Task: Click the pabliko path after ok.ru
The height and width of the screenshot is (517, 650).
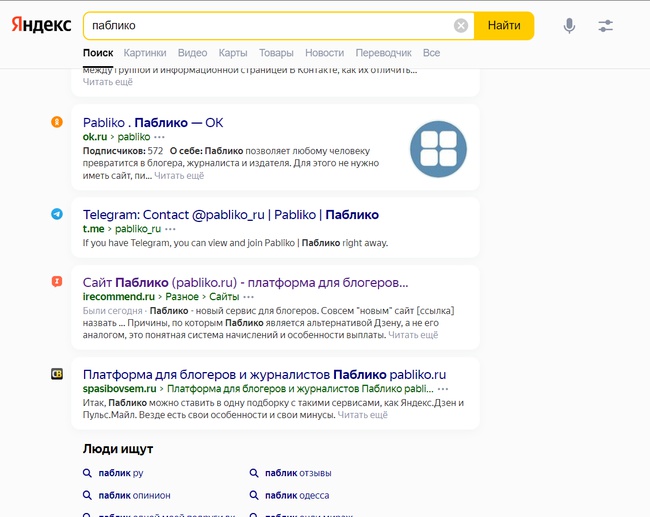Action: pyautogui.click(x=133, y=137)
